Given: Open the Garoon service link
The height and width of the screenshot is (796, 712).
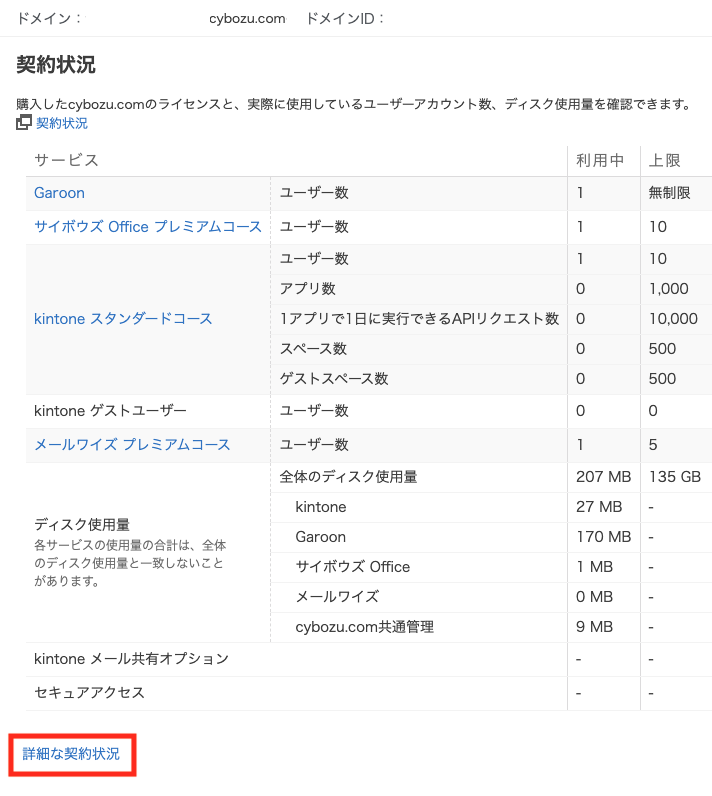Looking at the screenshot, I should [x=59, y=193].
